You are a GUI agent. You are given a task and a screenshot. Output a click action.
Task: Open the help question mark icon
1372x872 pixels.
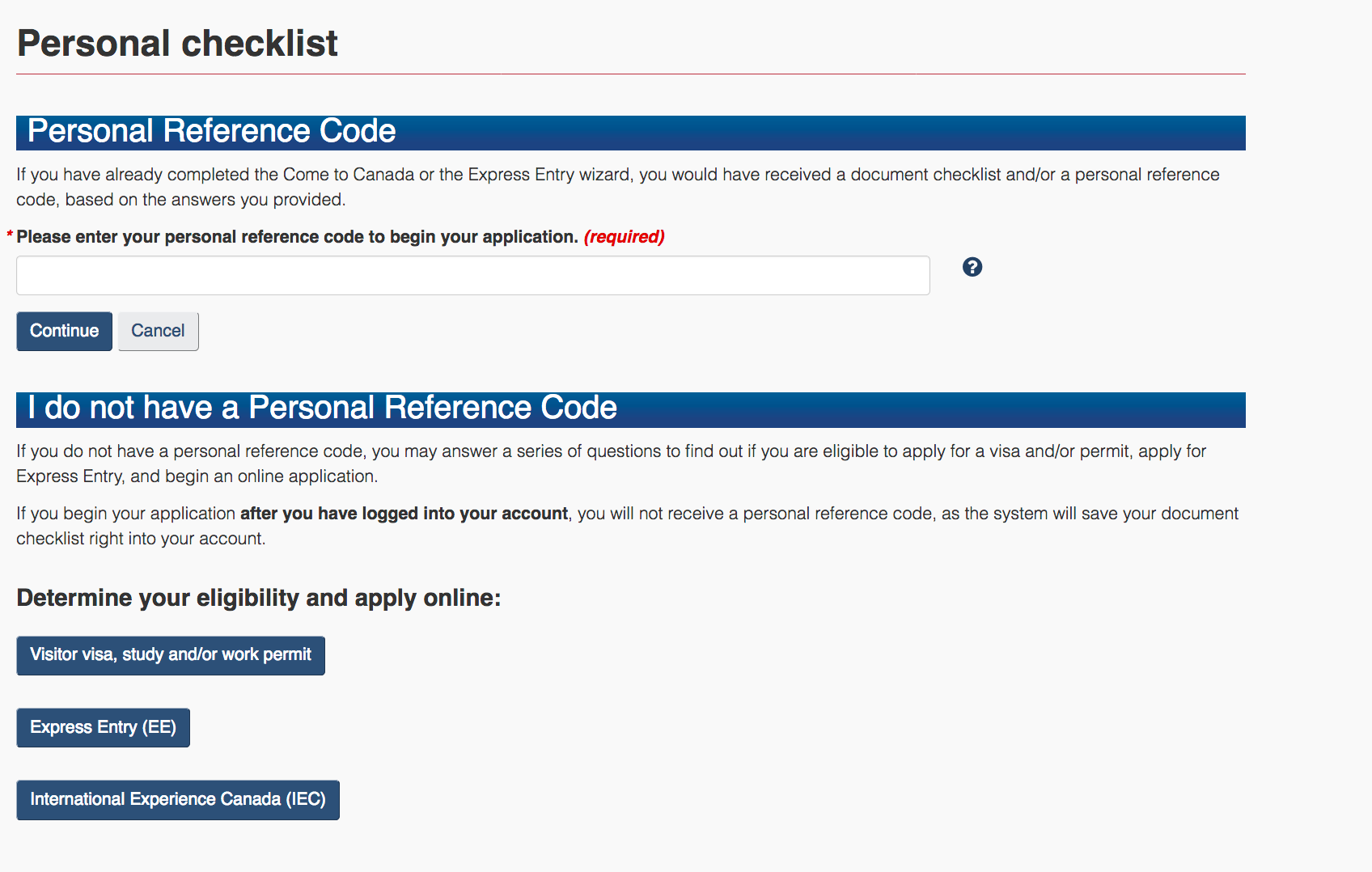click(972, 267)
